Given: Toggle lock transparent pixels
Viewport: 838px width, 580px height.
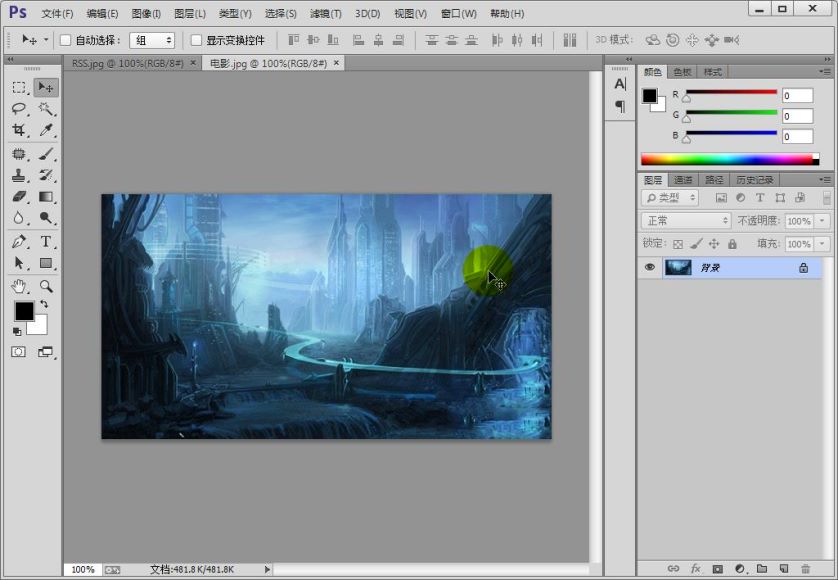Looking at the screenshot, I should (678, 244).
